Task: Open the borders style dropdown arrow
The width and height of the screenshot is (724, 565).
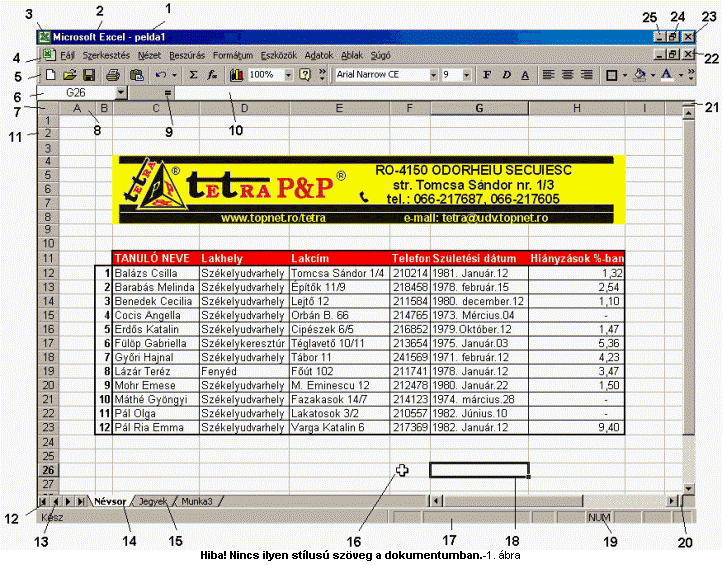Action: pyautogui.click(x=625, y=75)
